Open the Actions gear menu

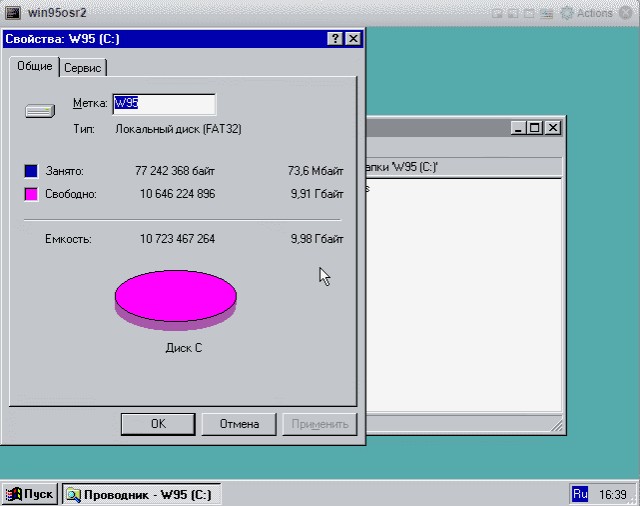point(567,13)
